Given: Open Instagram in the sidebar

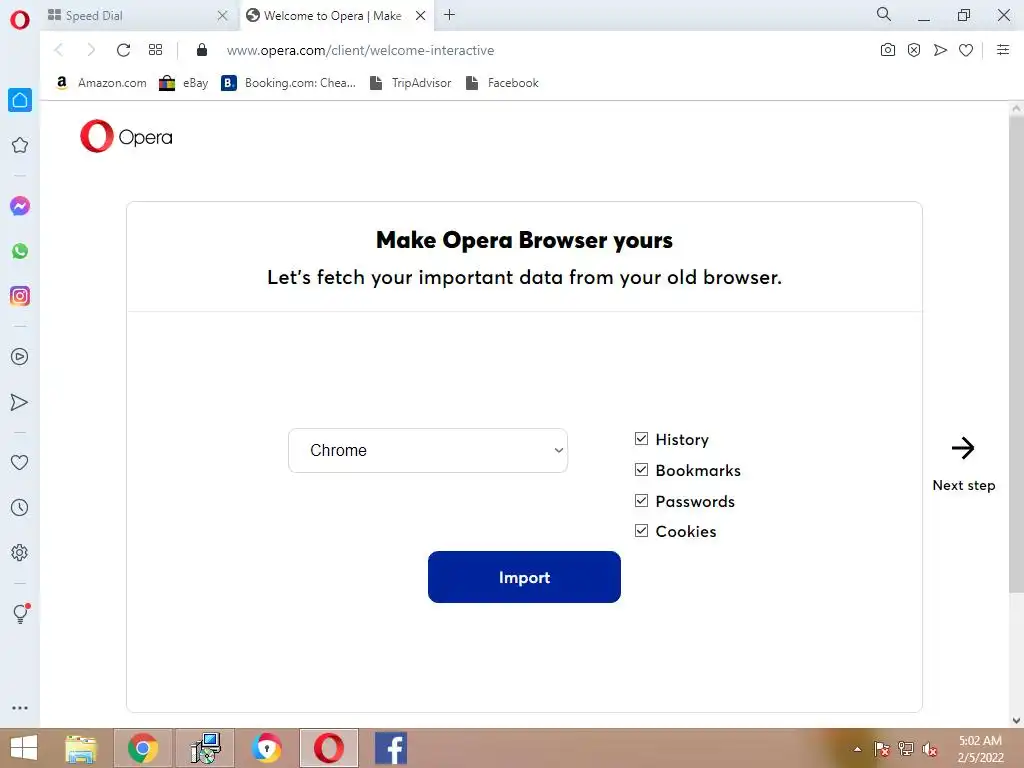Looking at the screenshot, I should tap(20, 296).
